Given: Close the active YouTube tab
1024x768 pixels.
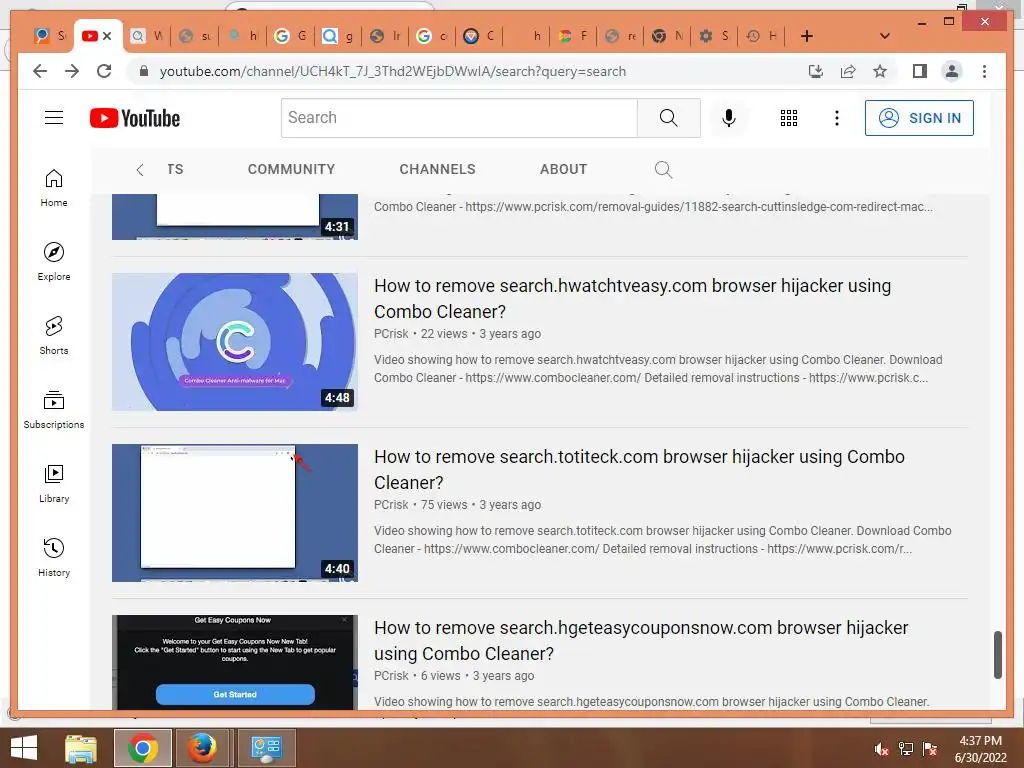Looking at the screenshot, I should pos(107,36).
